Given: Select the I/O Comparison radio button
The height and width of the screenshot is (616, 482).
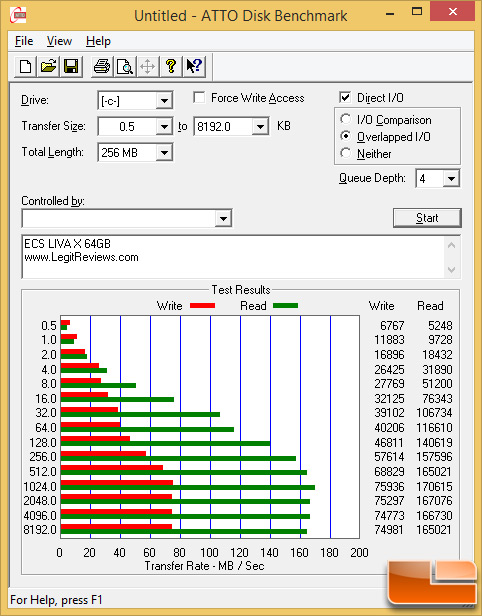Looking at the screenshot, I should click(x=346, y=119).
